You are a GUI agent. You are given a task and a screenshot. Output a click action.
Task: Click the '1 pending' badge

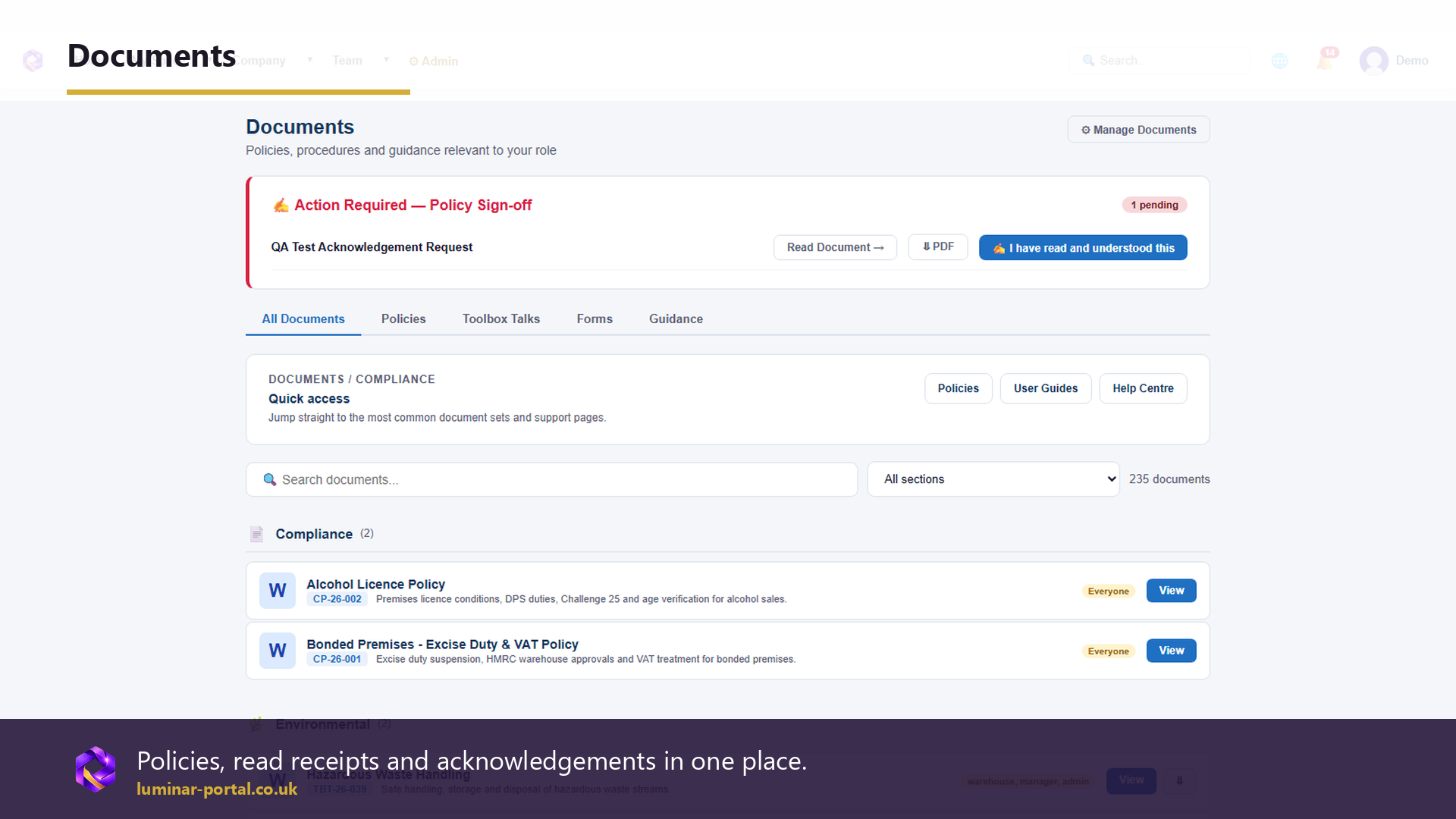pyautogui.click(x=1154, y=205)
